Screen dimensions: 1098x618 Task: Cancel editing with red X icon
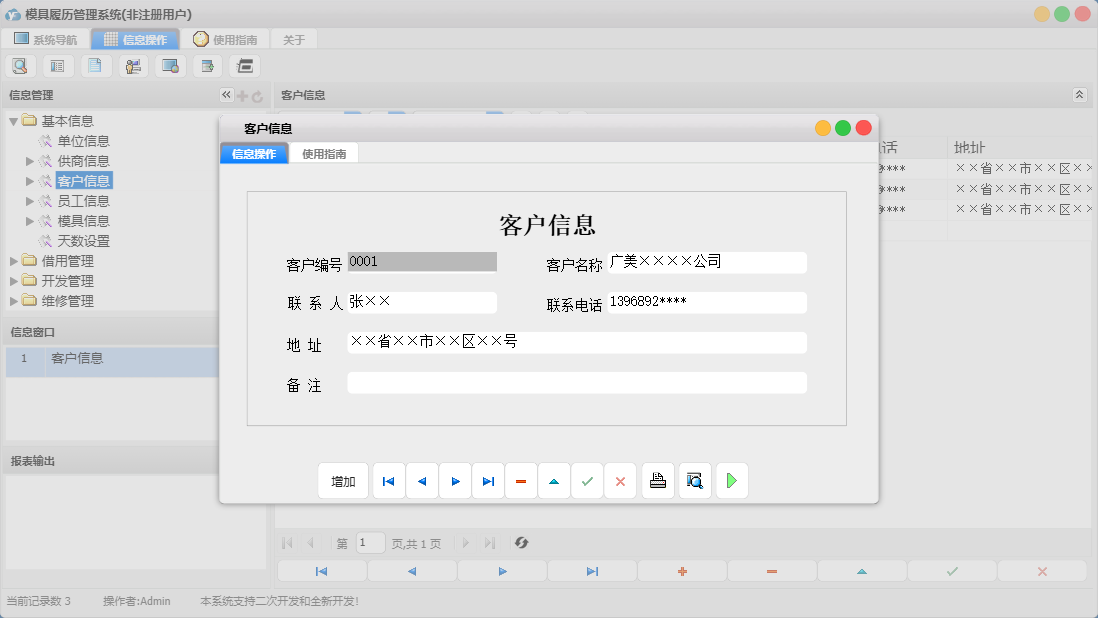(620, 481)
